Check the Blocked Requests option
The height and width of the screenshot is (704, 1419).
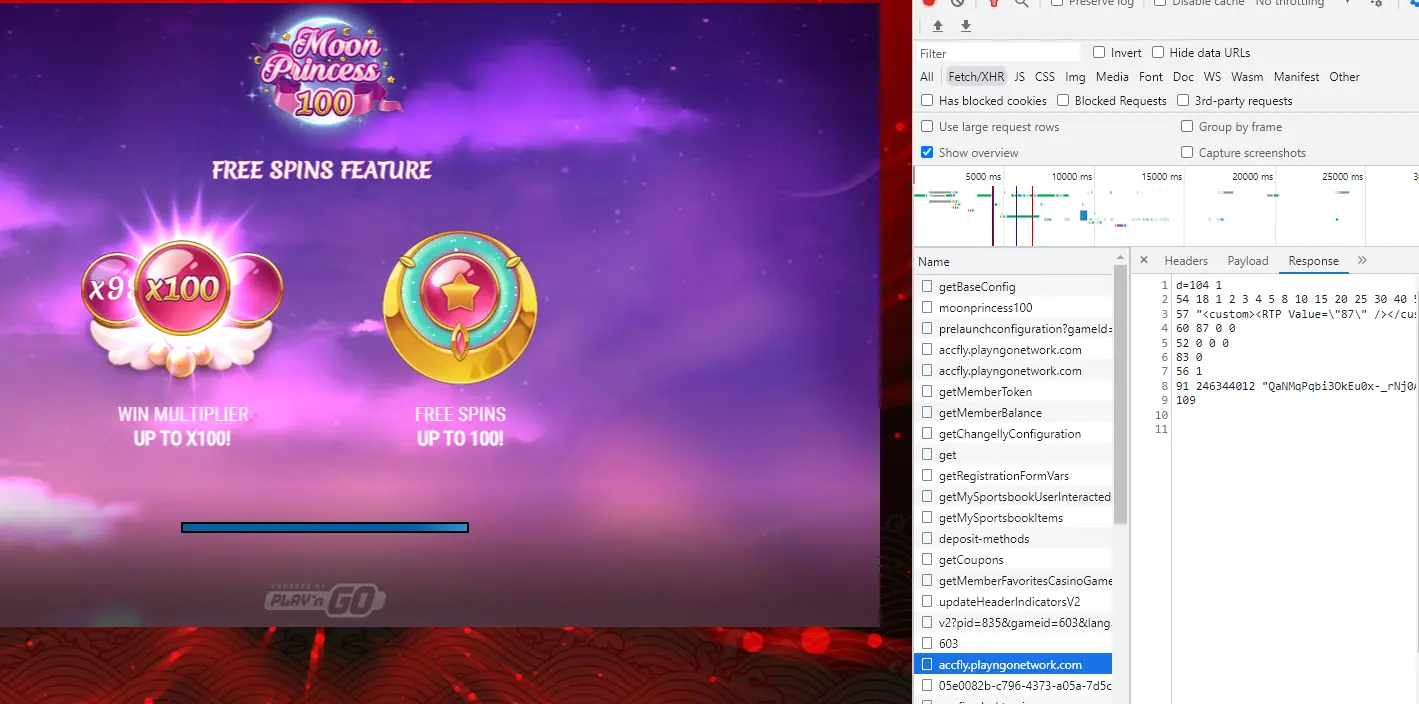tap(1064, 100)
